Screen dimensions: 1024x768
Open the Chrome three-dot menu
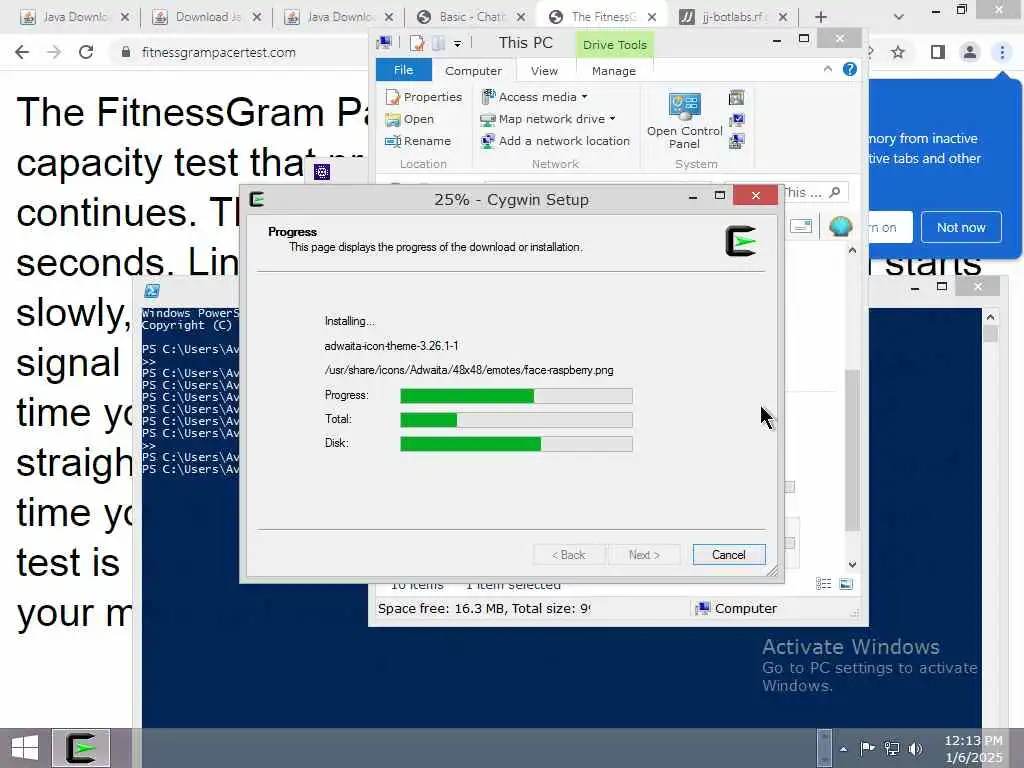[1002, 52]
